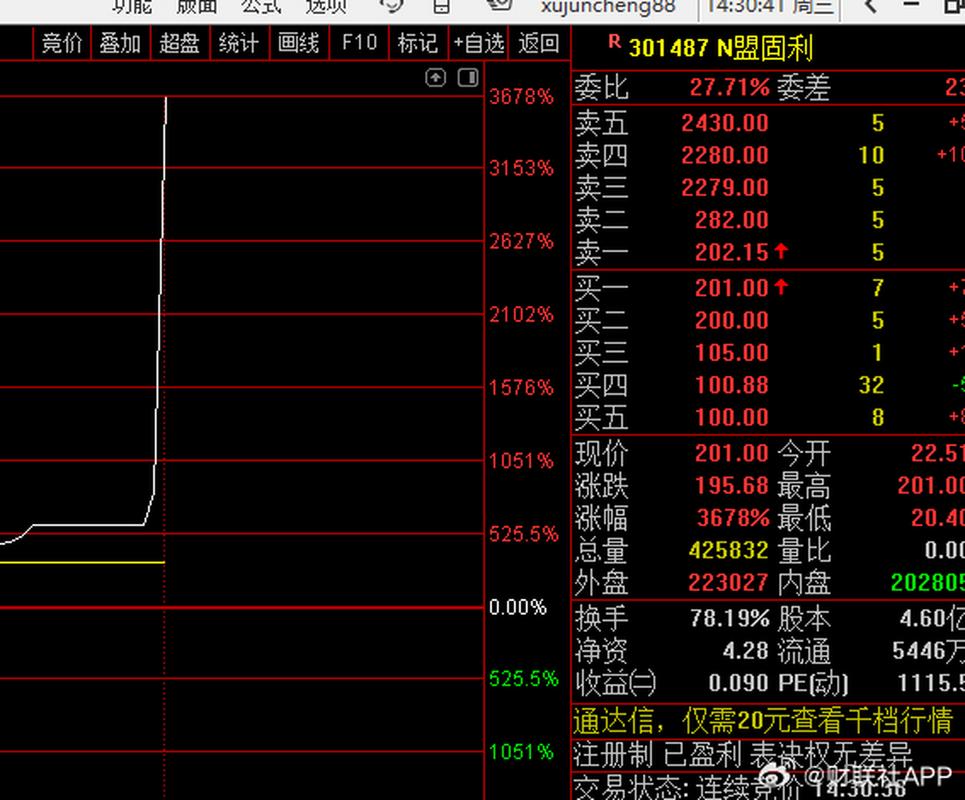Image resolution: width=965 pixels, height=800 pixels.
Task: Click the 流通 label
Action: tap(804, 651)
